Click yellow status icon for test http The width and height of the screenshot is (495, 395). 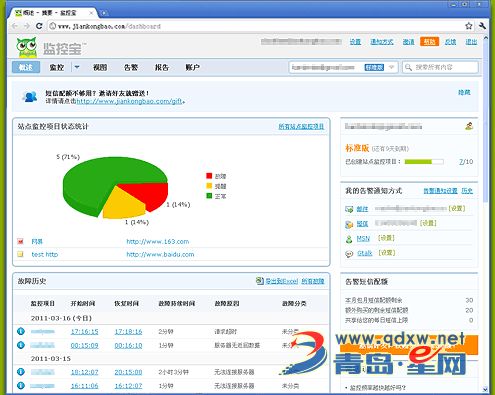[x=20, y=254]
